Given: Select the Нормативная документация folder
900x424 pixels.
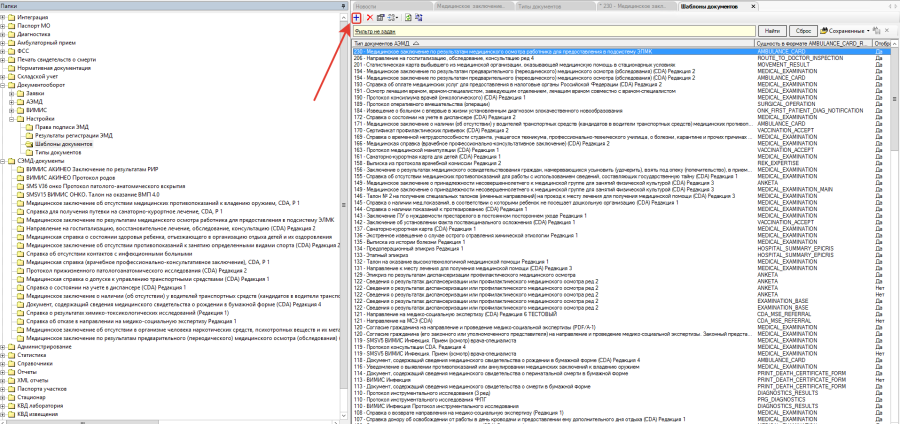Looking at the screenshot, I should [x=53, y=68].
